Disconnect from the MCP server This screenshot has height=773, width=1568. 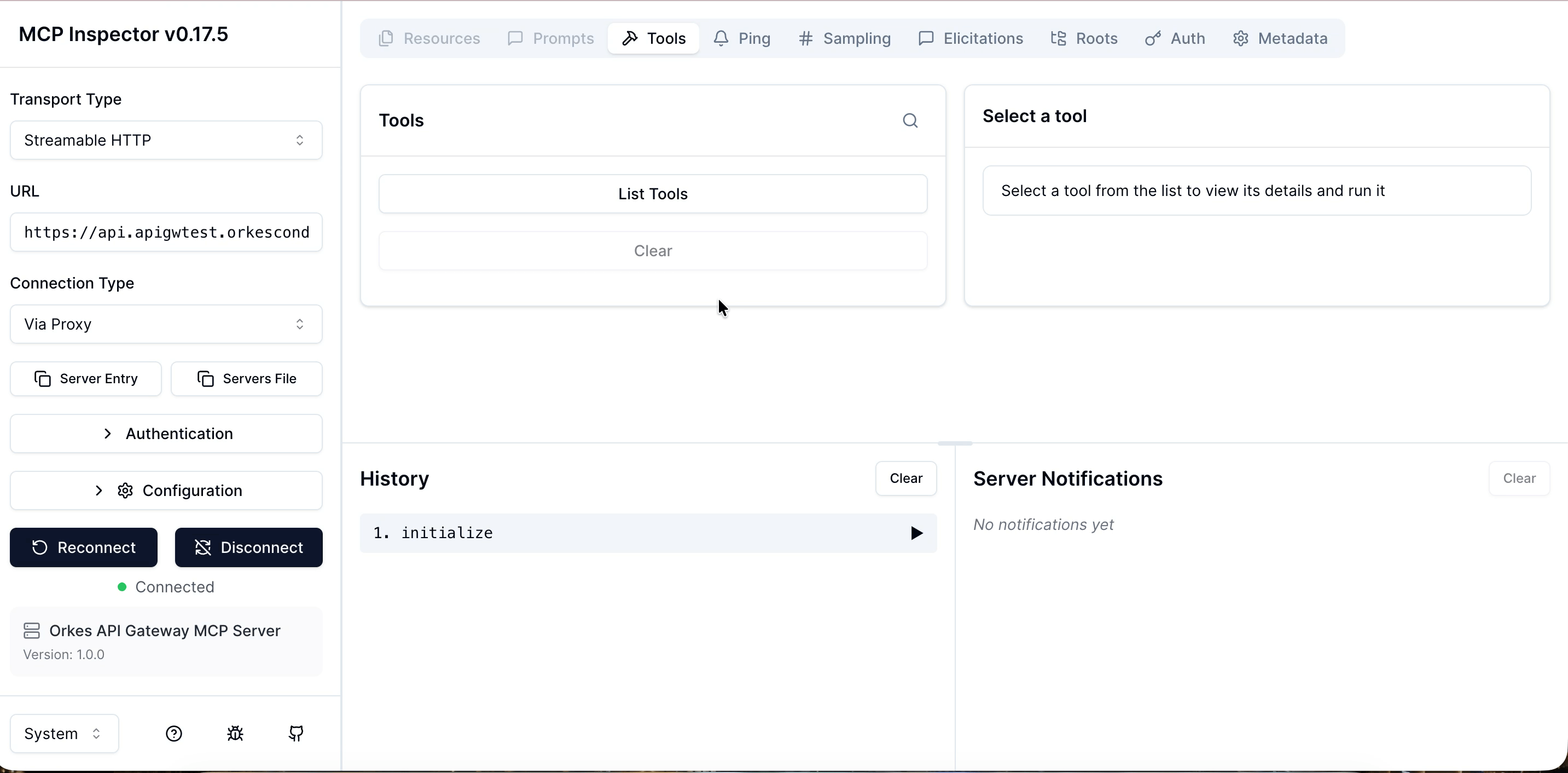coord(248,547)
